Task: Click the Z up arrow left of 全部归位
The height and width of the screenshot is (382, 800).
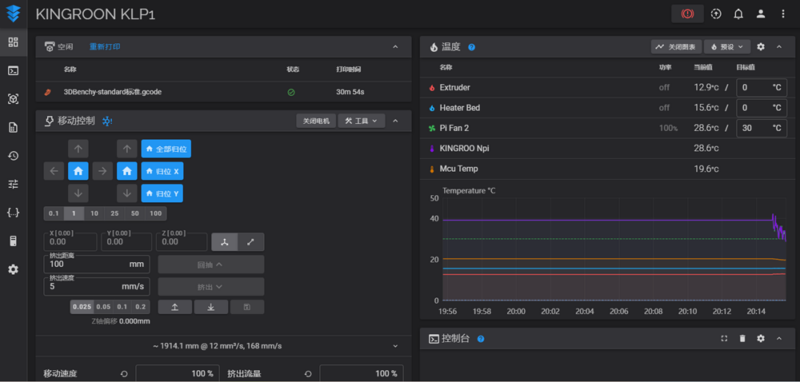Action: coord(127,148)
